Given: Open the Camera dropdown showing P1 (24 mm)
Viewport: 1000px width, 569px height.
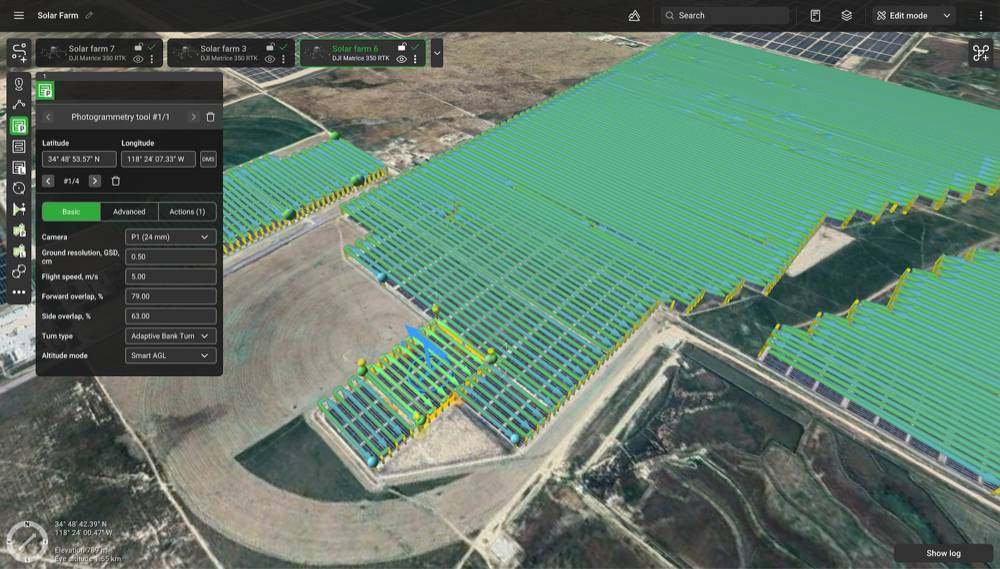Looking at the screenshot, I should coord(171,237).
